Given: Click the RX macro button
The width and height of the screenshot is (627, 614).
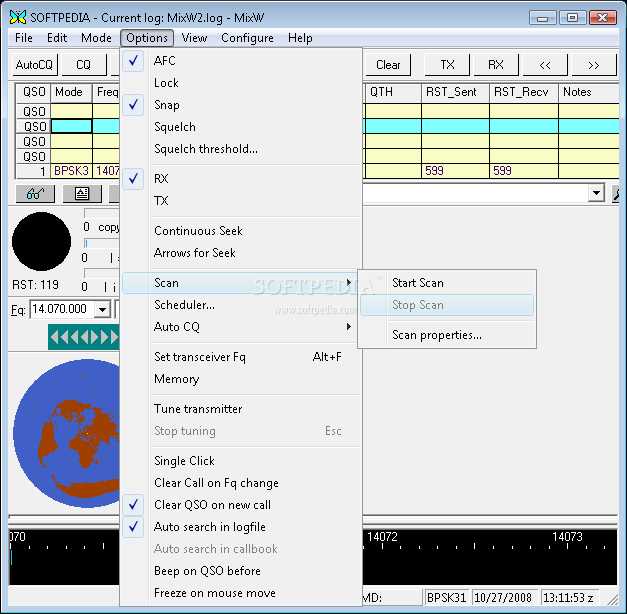Looking at the screenshot, I should (496, 65).
